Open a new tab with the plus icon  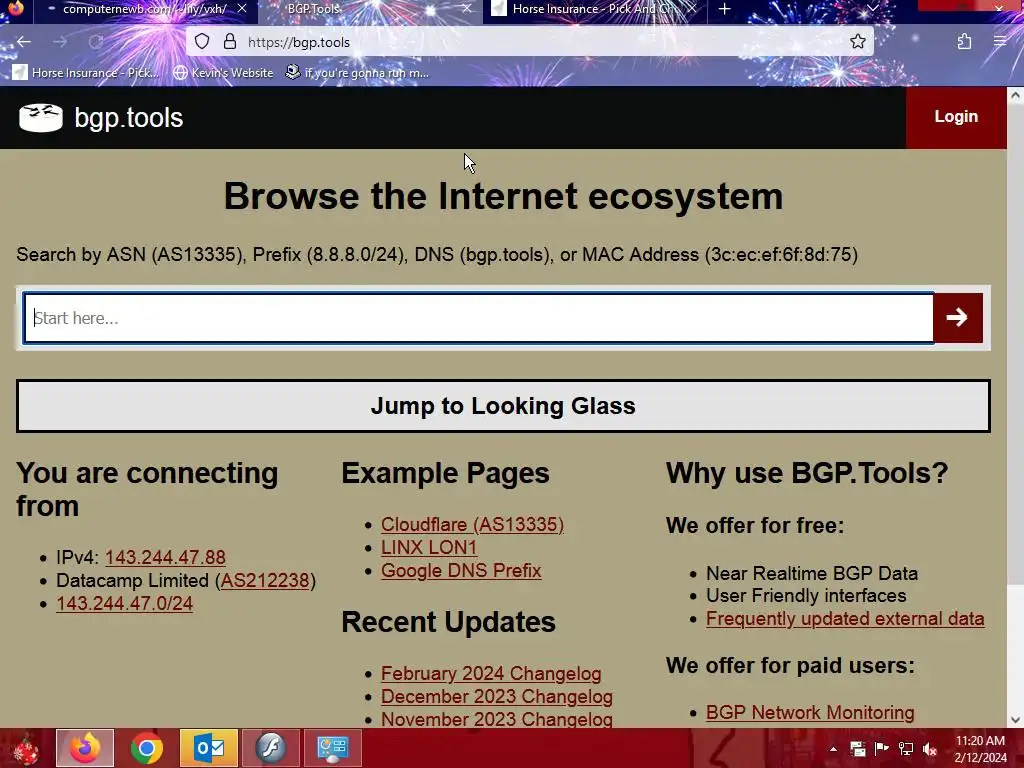(x=724, y=9)
